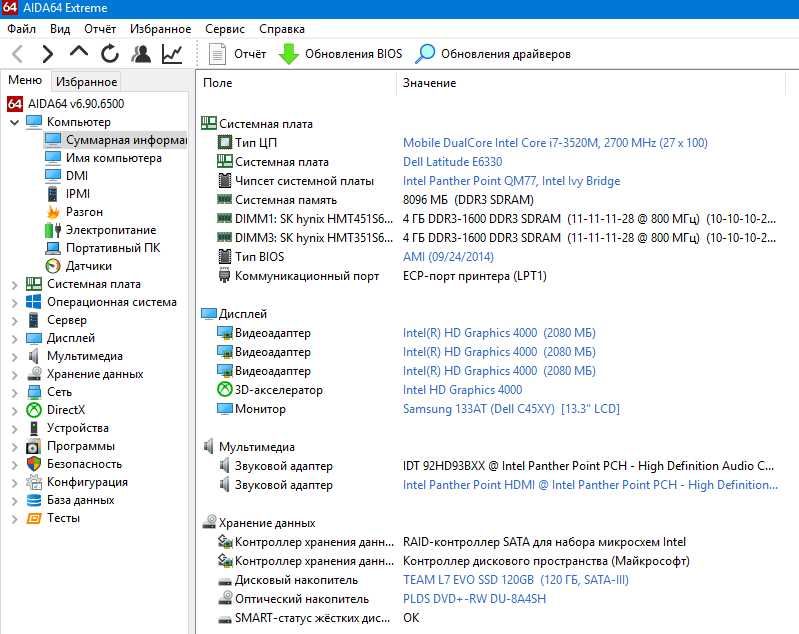
Task: Click the Программы icon in tree
Action: 34,446
